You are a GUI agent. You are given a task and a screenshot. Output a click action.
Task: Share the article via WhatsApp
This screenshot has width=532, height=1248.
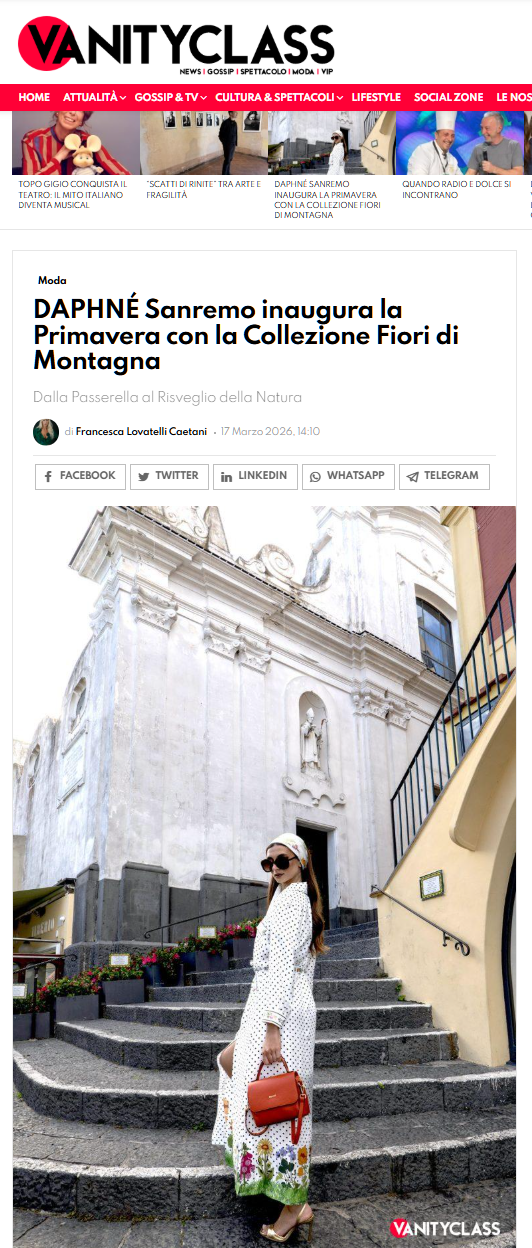[348, 476]
